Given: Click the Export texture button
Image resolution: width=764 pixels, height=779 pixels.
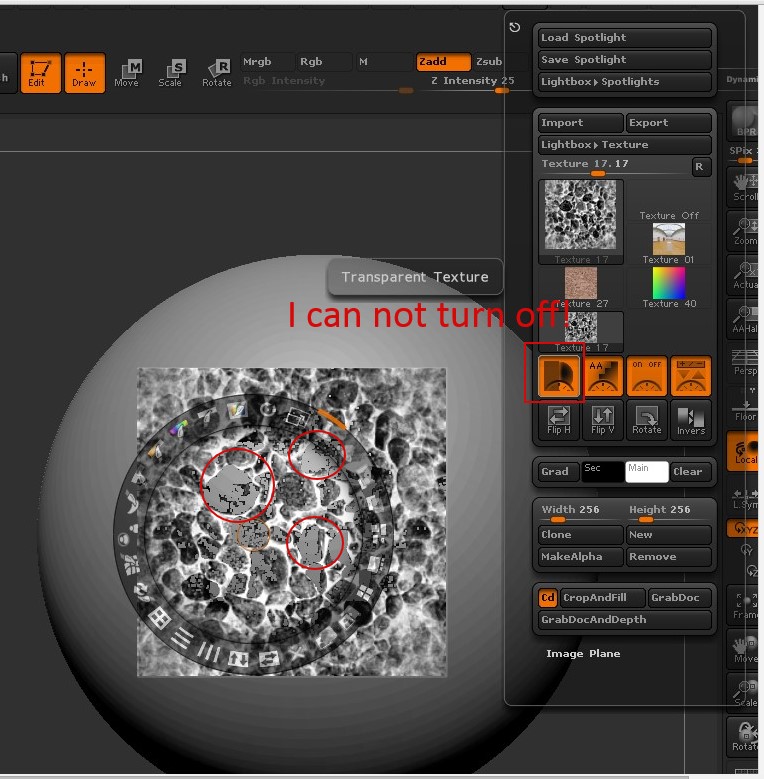Looking at the screenshot, I should [x=669, y=123].
